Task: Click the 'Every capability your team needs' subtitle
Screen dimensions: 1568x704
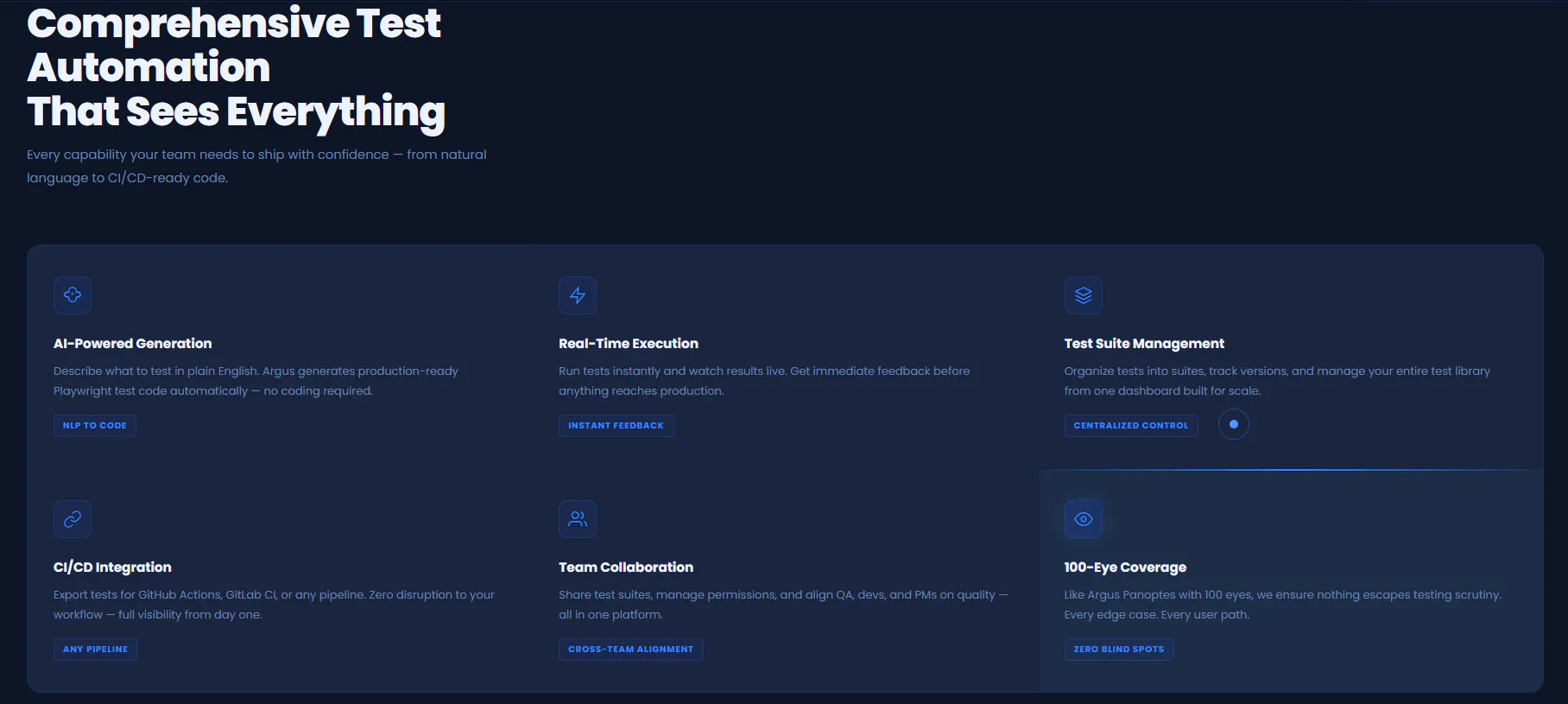Action: click(x=256, y=166)
